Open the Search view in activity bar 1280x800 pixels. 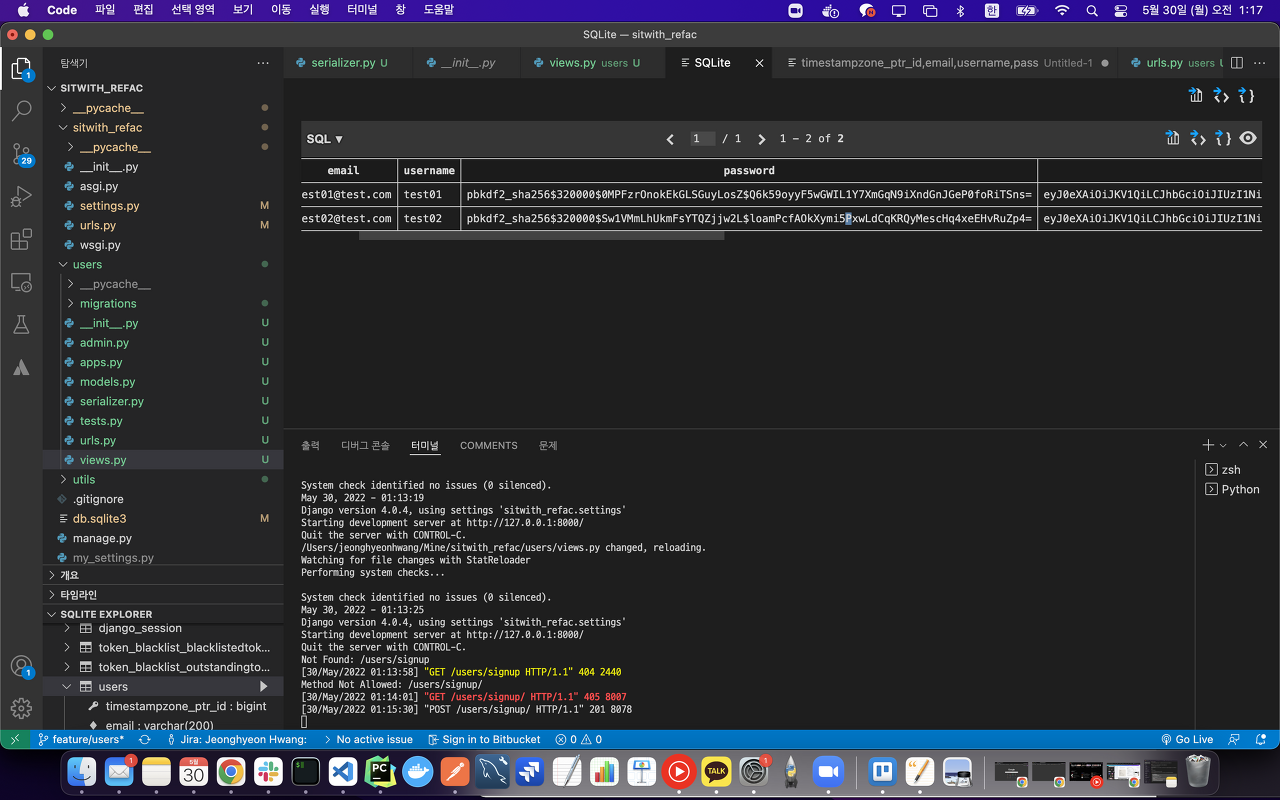tap(21, 110)
